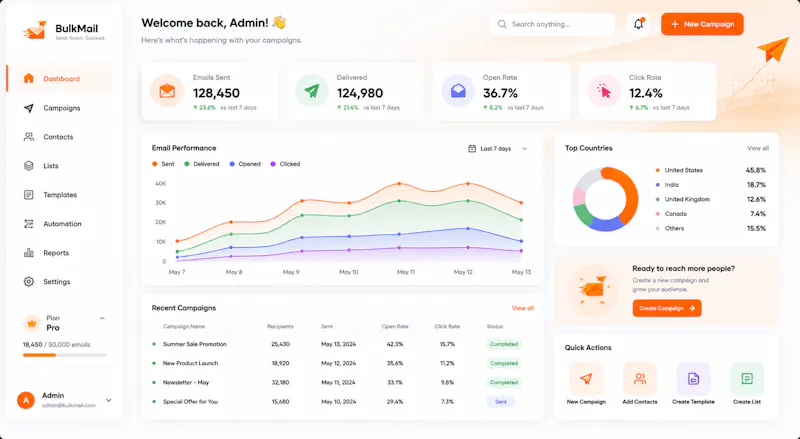Click the calendar icon beside Last 7 days
800x439 pixels.
(x=472, y=149)
